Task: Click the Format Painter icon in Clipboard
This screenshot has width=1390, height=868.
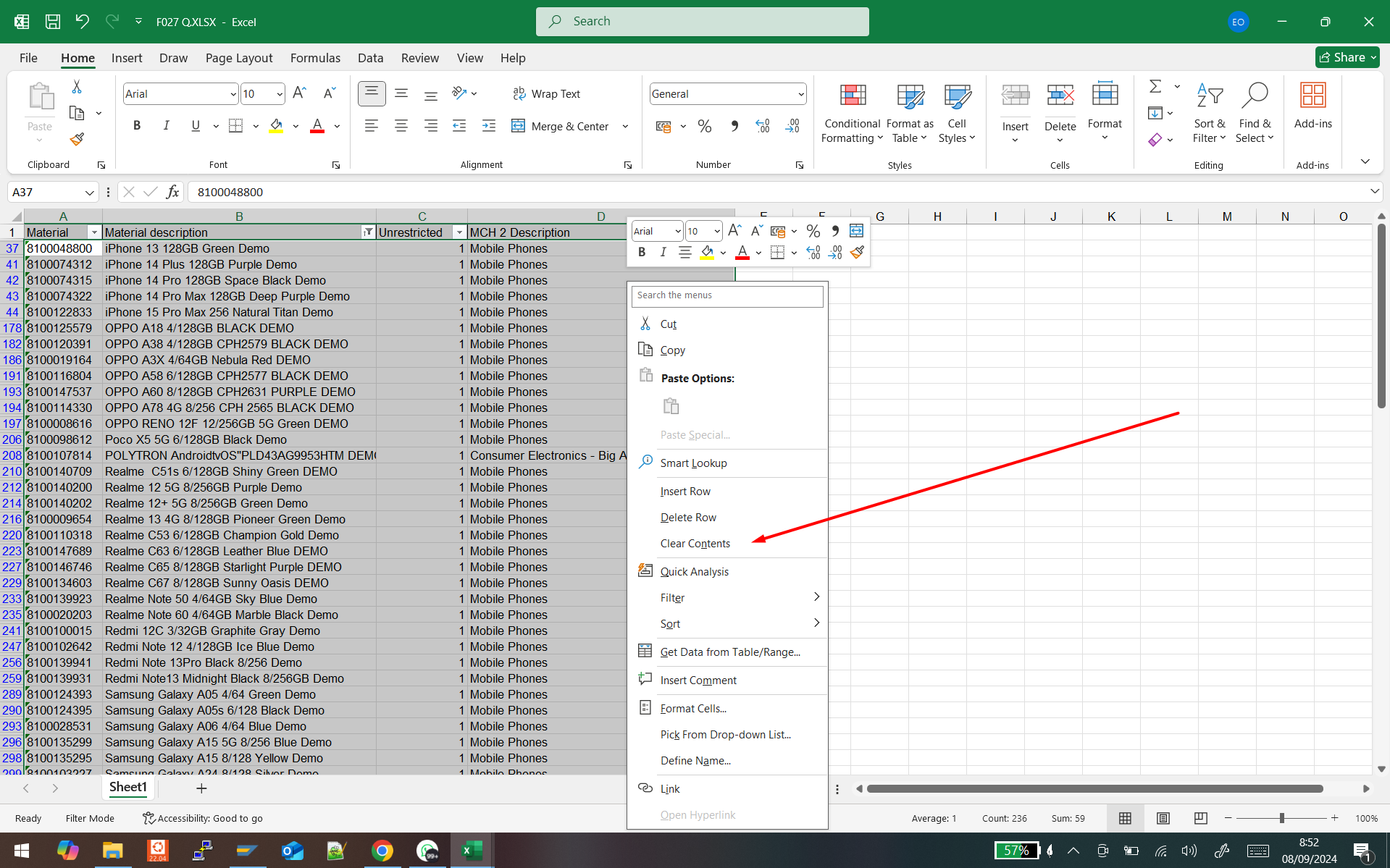Action: point(77,139)
